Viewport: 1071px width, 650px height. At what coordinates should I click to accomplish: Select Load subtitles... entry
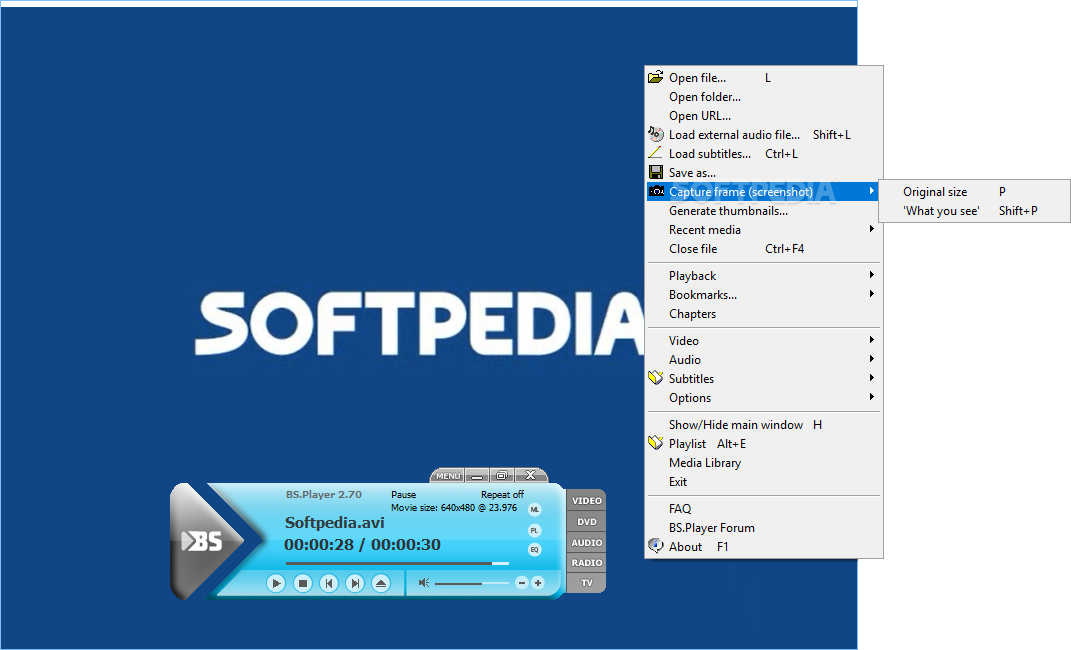pyautogui.click(x=764, y=154)
